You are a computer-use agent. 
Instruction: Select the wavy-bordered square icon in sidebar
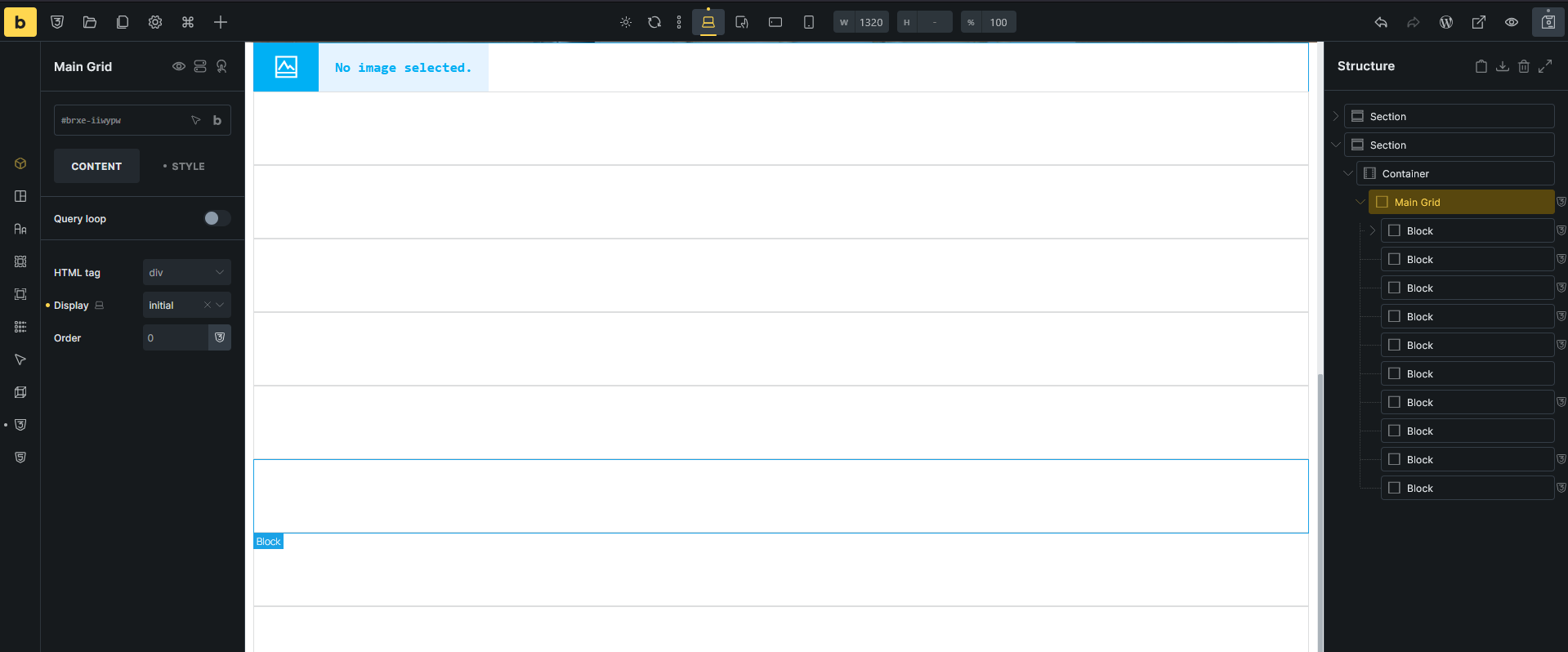click(20, 261)
